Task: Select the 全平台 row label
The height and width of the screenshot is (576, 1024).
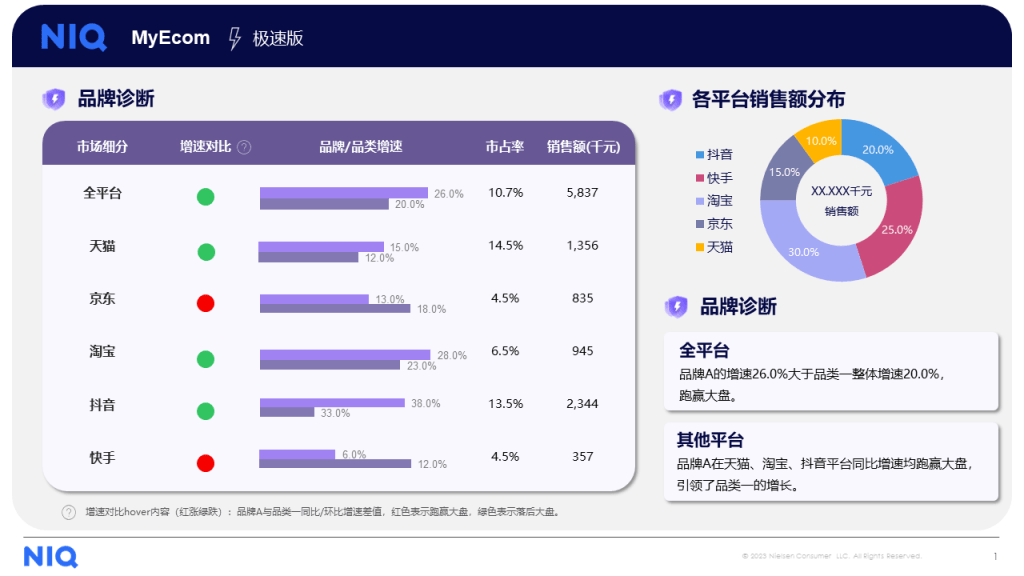Action: pos(103,193)
